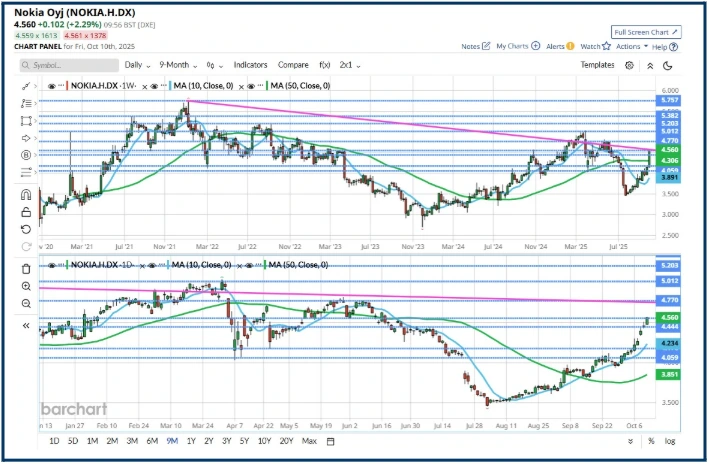The image size is (709, 464).
Task: Open chart settings gear icon
Action: click(629, 65)
